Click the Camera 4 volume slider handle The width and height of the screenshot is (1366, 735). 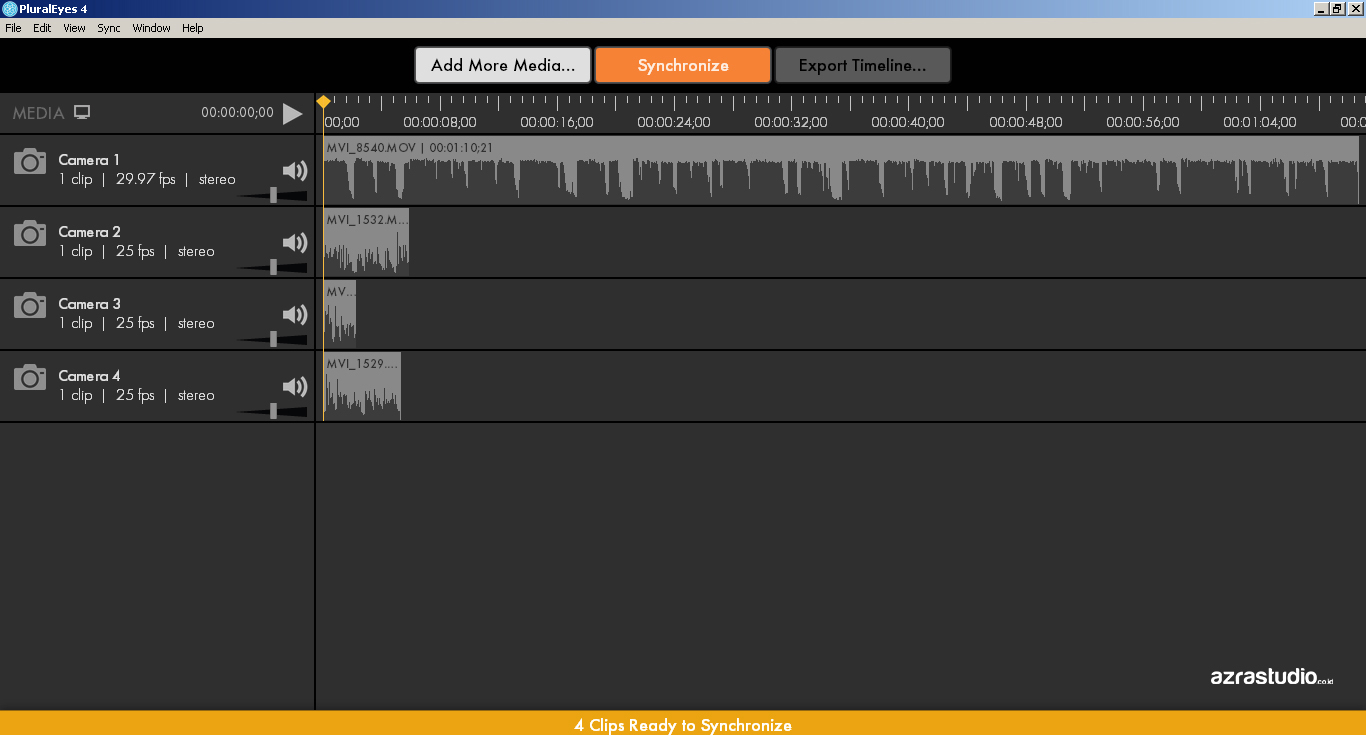coord(273,411)
